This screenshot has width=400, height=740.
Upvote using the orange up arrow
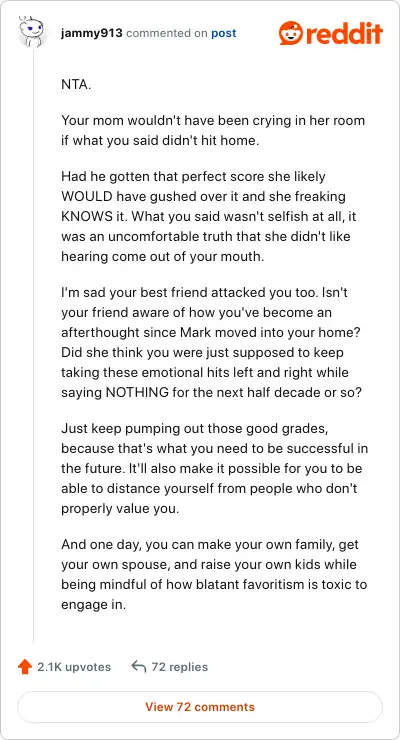[x=25, y=667]
